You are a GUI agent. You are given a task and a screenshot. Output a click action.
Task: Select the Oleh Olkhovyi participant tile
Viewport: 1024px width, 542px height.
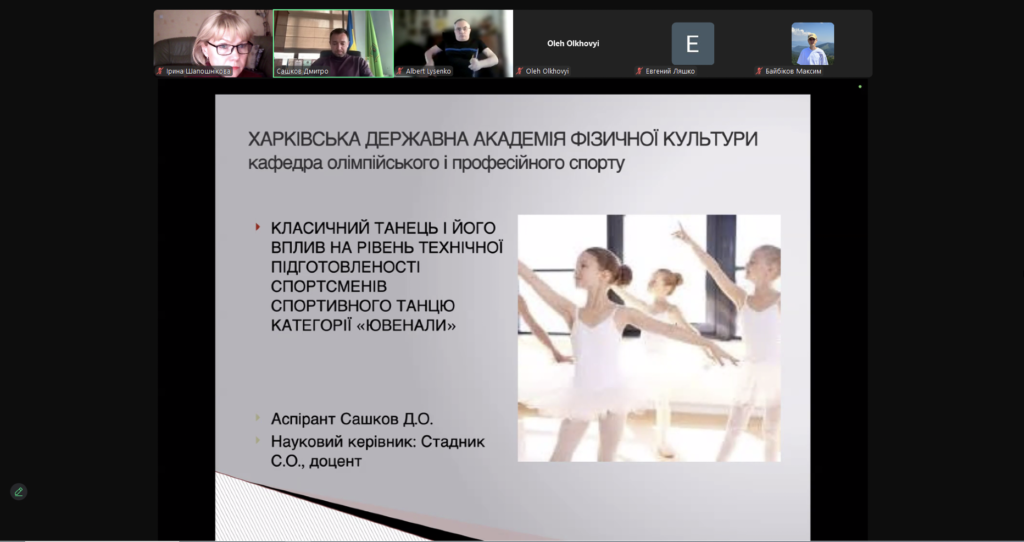click(x=573, y=44)
